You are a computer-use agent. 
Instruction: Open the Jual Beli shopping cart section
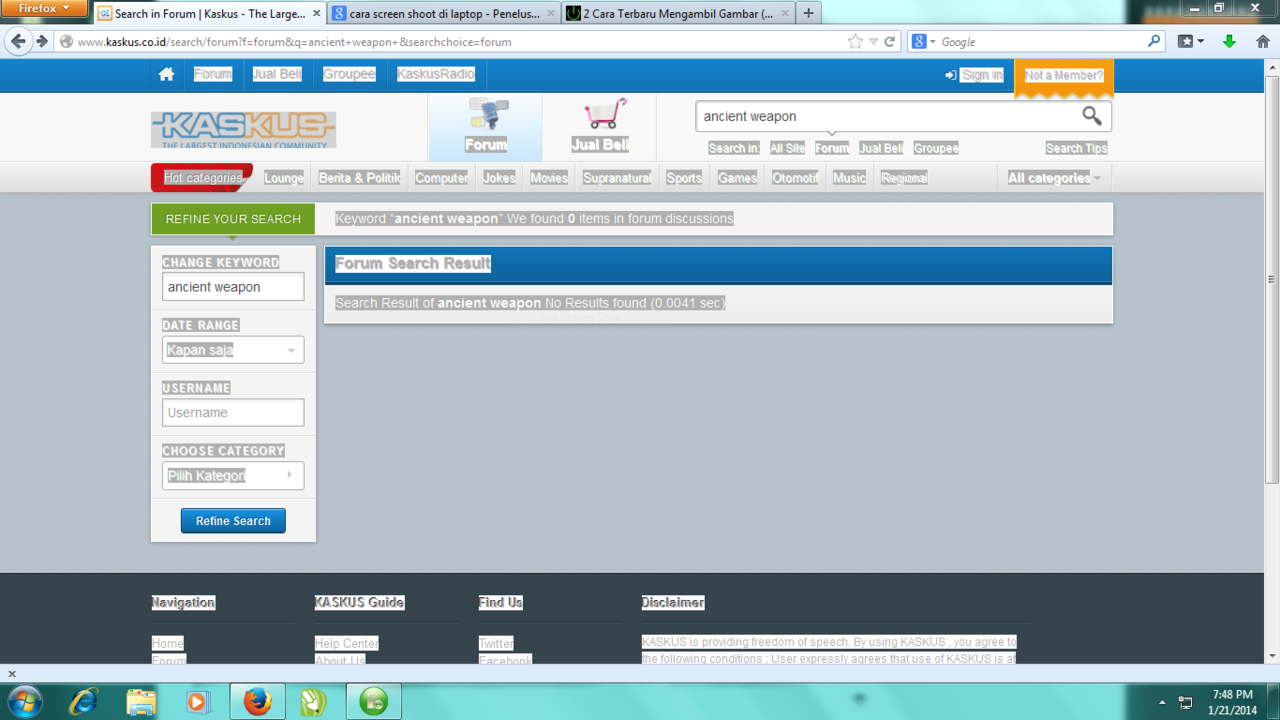coord(600,127)
